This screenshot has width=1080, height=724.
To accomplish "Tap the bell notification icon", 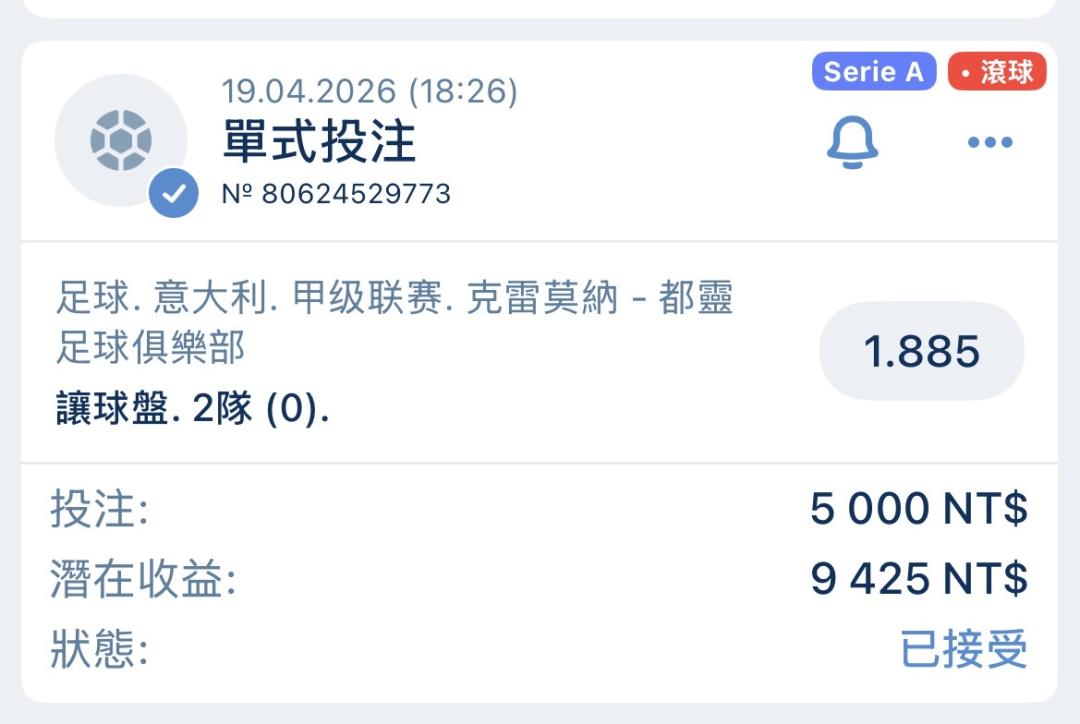I will (x=852, y=143).
